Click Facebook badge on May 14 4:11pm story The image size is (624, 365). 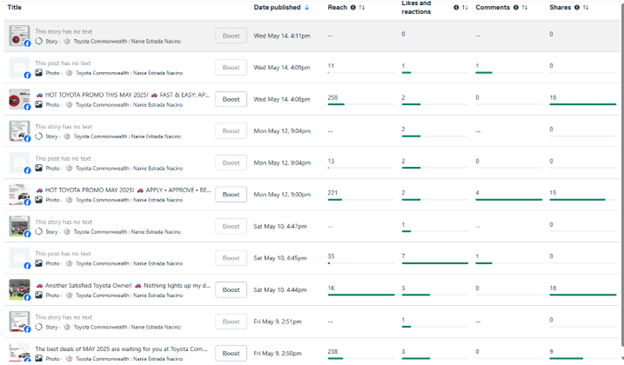point(27,43)
